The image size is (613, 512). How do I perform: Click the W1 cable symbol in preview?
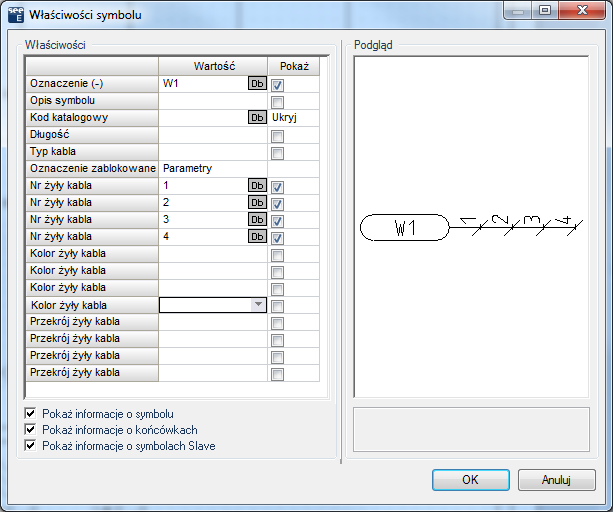[404, 227]
